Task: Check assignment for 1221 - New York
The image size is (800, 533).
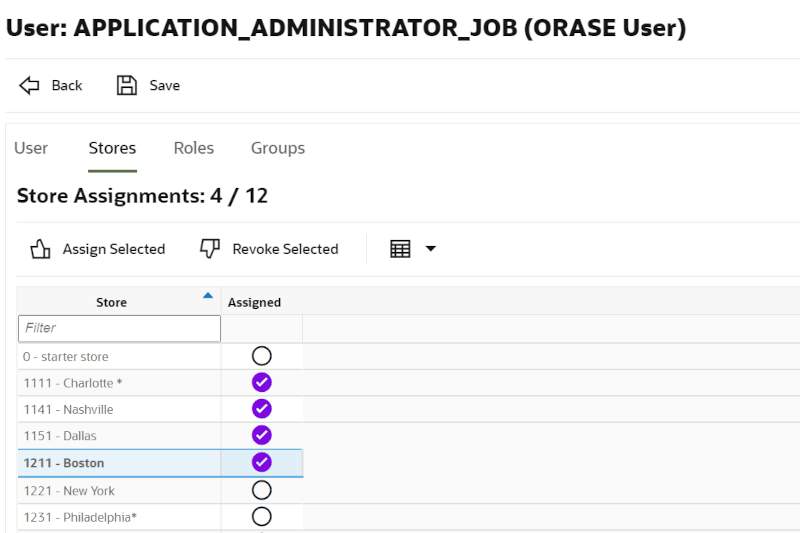Action: 262,490
